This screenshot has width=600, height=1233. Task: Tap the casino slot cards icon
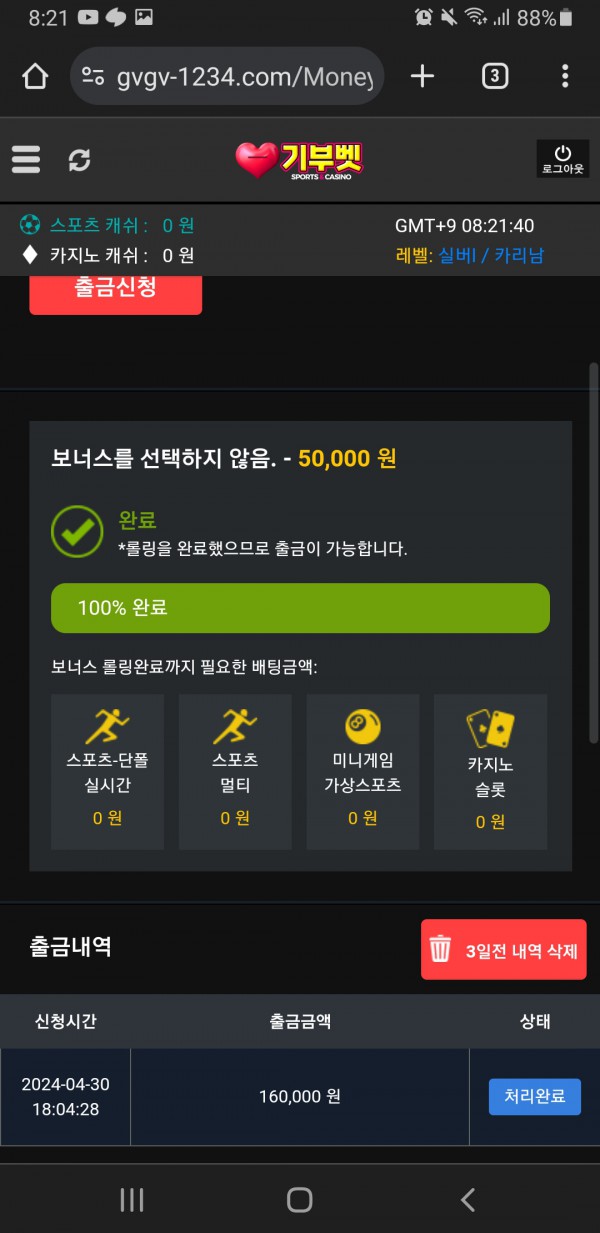491,730
